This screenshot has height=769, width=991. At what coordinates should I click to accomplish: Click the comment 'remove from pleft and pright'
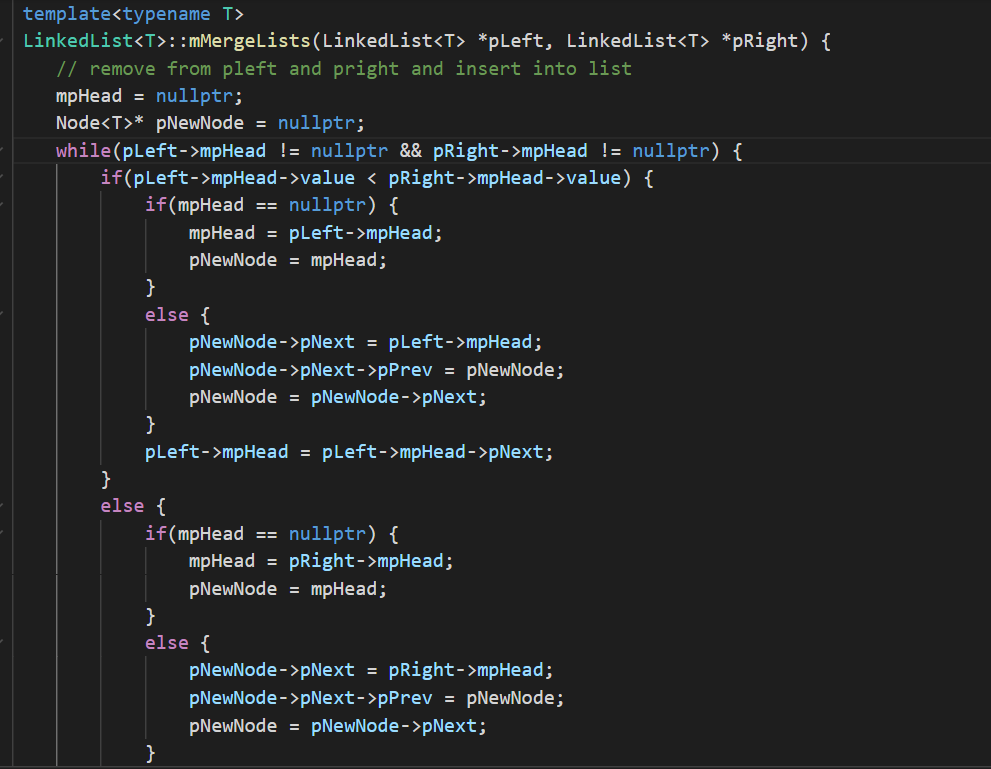tap(244, 69)
